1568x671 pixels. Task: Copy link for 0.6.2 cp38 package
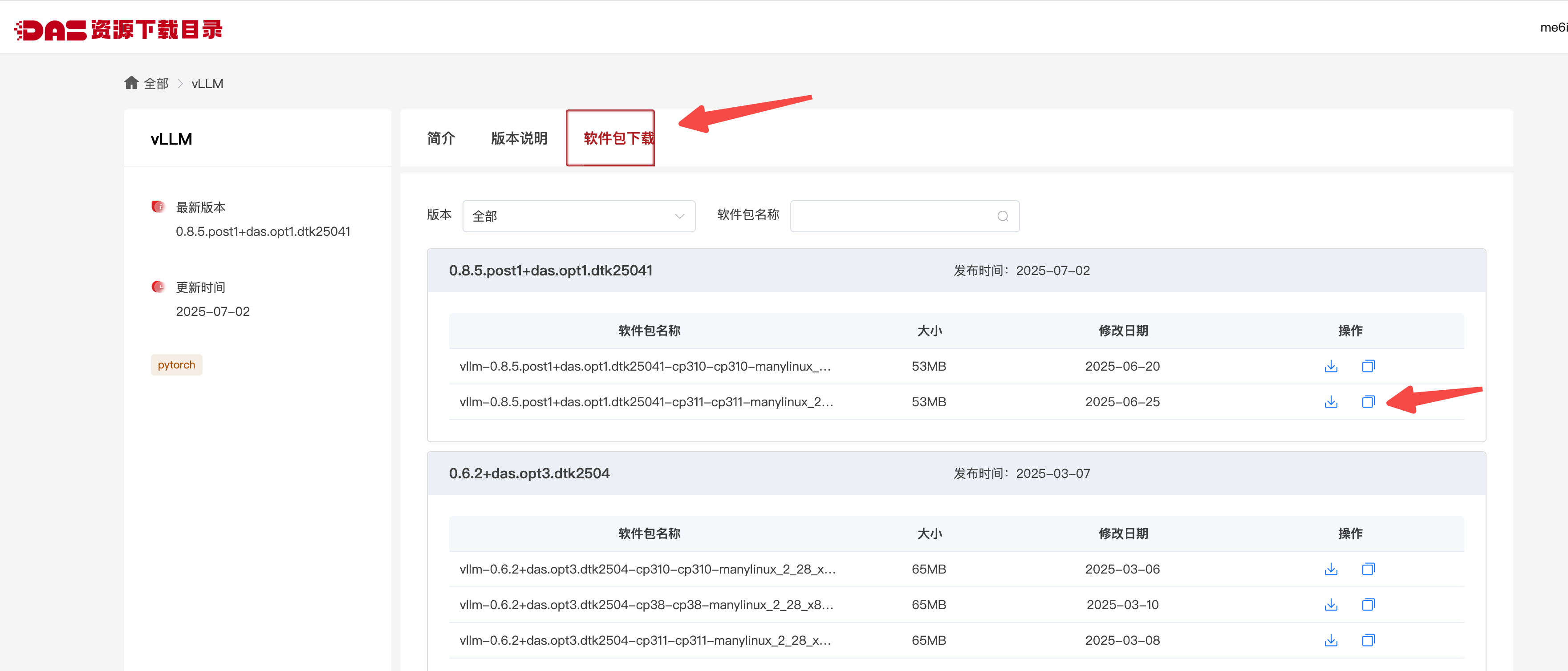coord(1368,605)
